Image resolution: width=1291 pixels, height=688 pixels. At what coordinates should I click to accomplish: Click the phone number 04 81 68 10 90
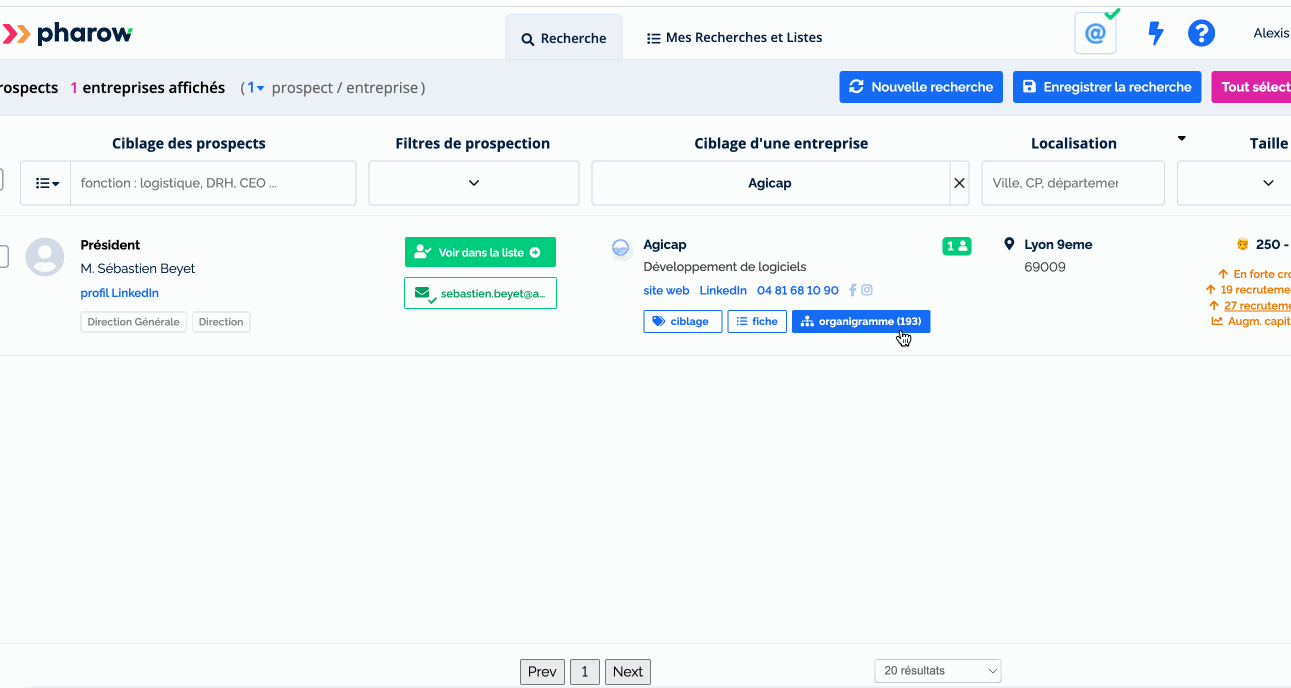(x=798, y=291)
